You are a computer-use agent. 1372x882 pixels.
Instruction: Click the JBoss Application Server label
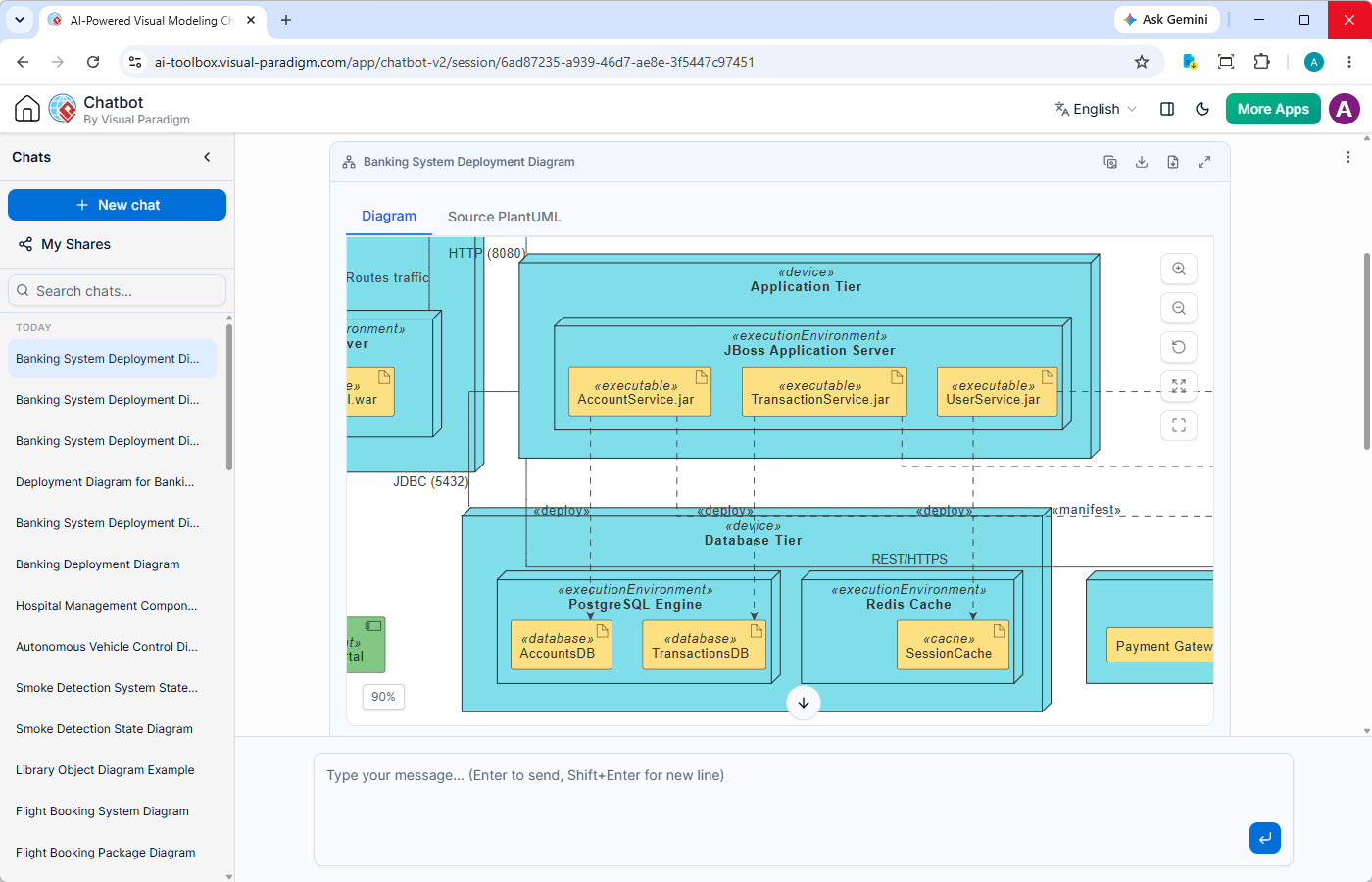pyautogui.click(x=809, y=351)
